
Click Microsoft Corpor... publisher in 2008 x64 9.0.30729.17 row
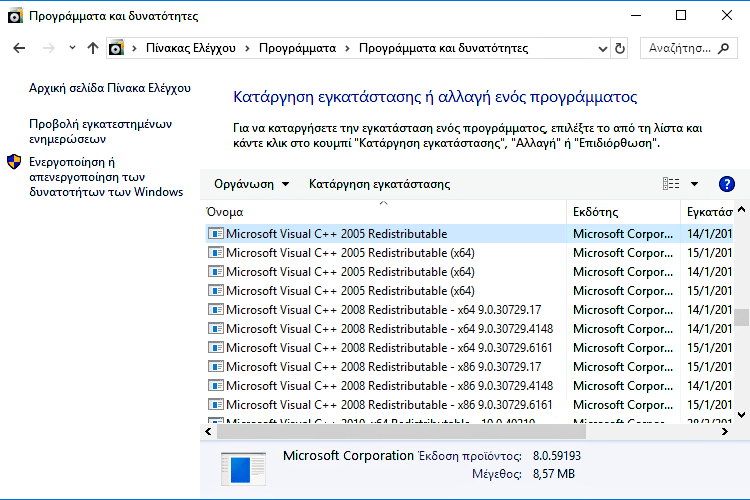point(623,310)
